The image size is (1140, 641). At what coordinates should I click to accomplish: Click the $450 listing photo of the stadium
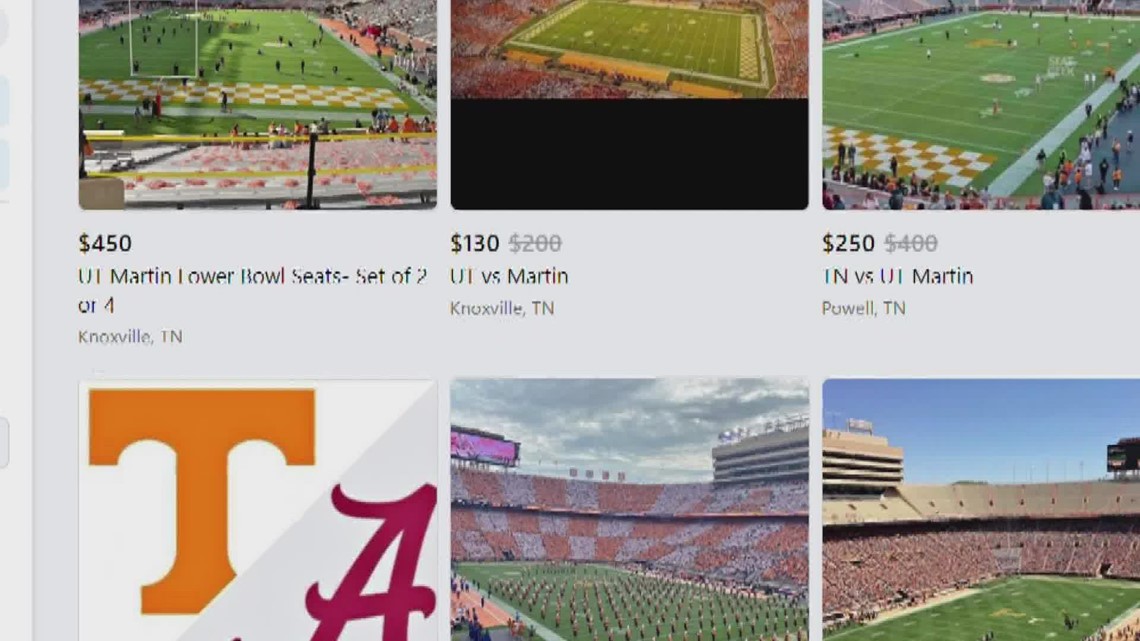point(256,105)
